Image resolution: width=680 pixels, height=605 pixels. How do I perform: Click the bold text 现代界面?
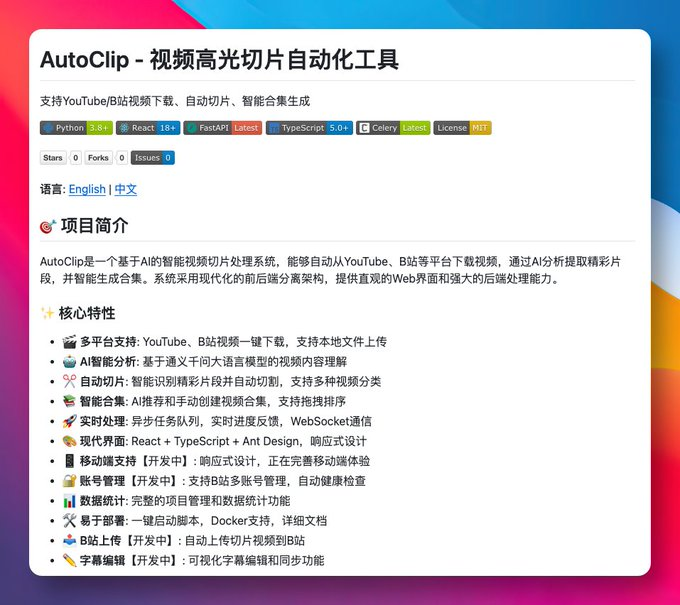pyautogui.click(x=102, y=441)
